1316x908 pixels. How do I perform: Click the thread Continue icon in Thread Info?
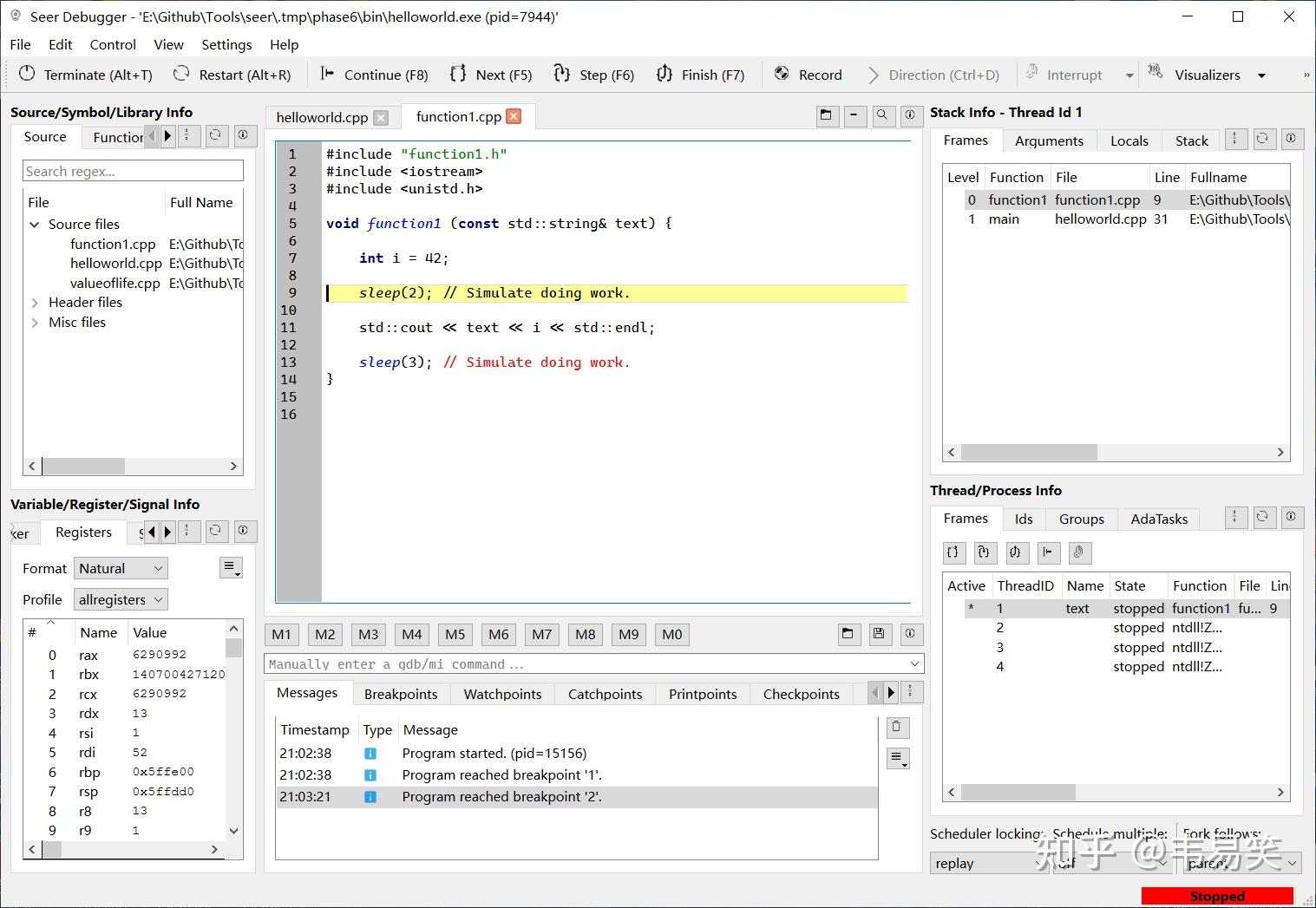1048,552
